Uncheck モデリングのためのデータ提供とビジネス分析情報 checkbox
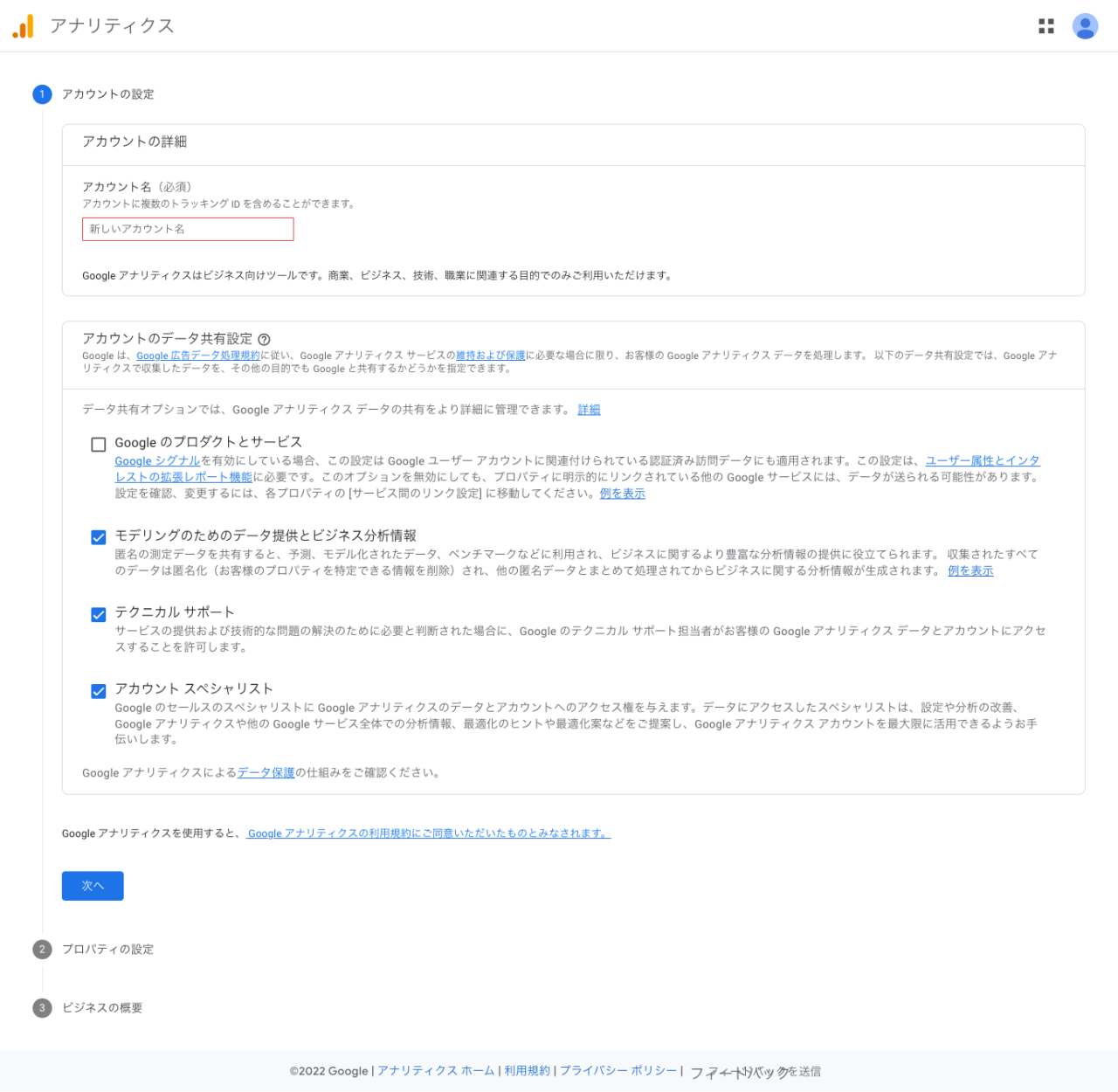 (x=99, y=537)
